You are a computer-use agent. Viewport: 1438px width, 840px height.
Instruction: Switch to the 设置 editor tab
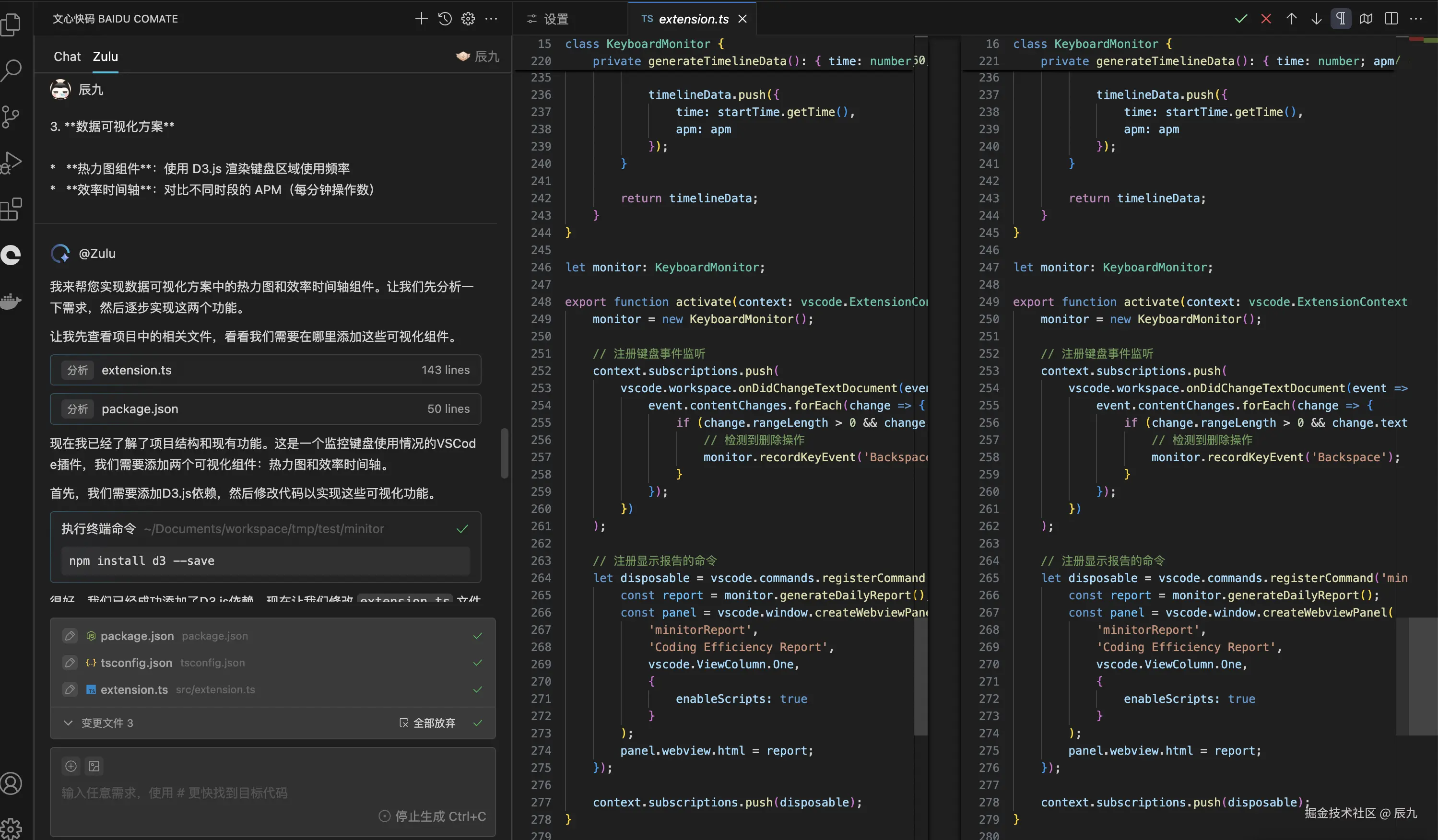coord(548,19)
